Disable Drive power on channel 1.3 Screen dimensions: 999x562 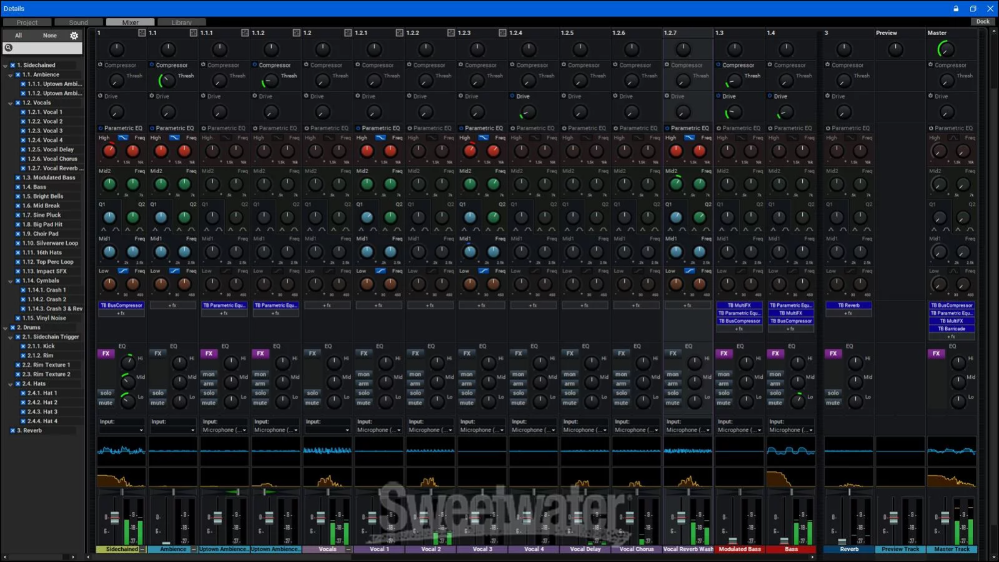[x=719, y=96]
